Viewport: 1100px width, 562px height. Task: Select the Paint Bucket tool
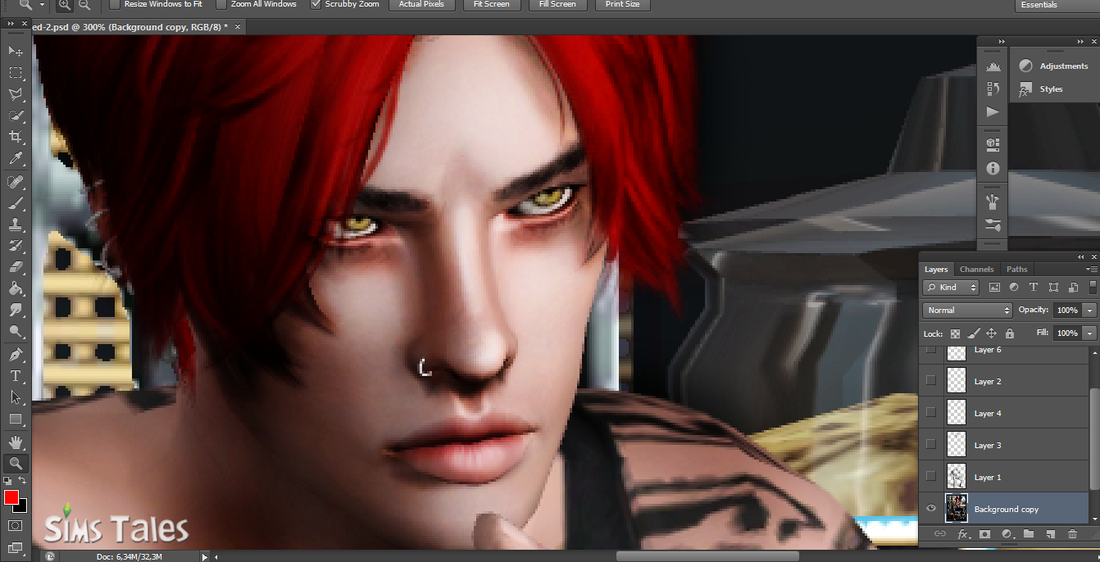pos(15,288)
